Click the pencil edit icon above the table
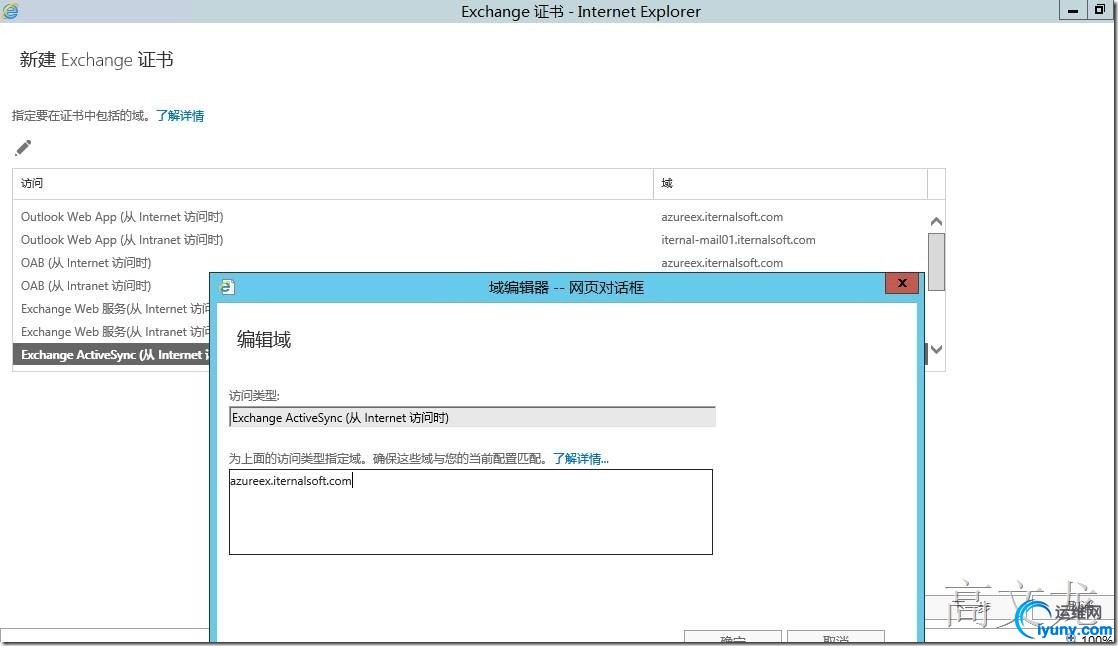This screenshot has width=1118, height=646. pos(23,148)
